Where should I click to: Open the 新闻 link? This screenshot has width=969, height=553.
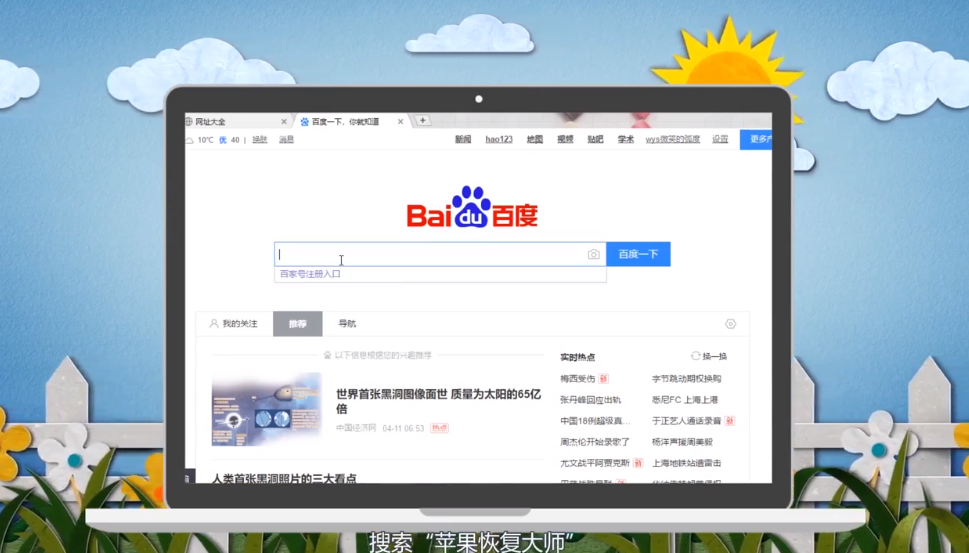coord(463,140)
